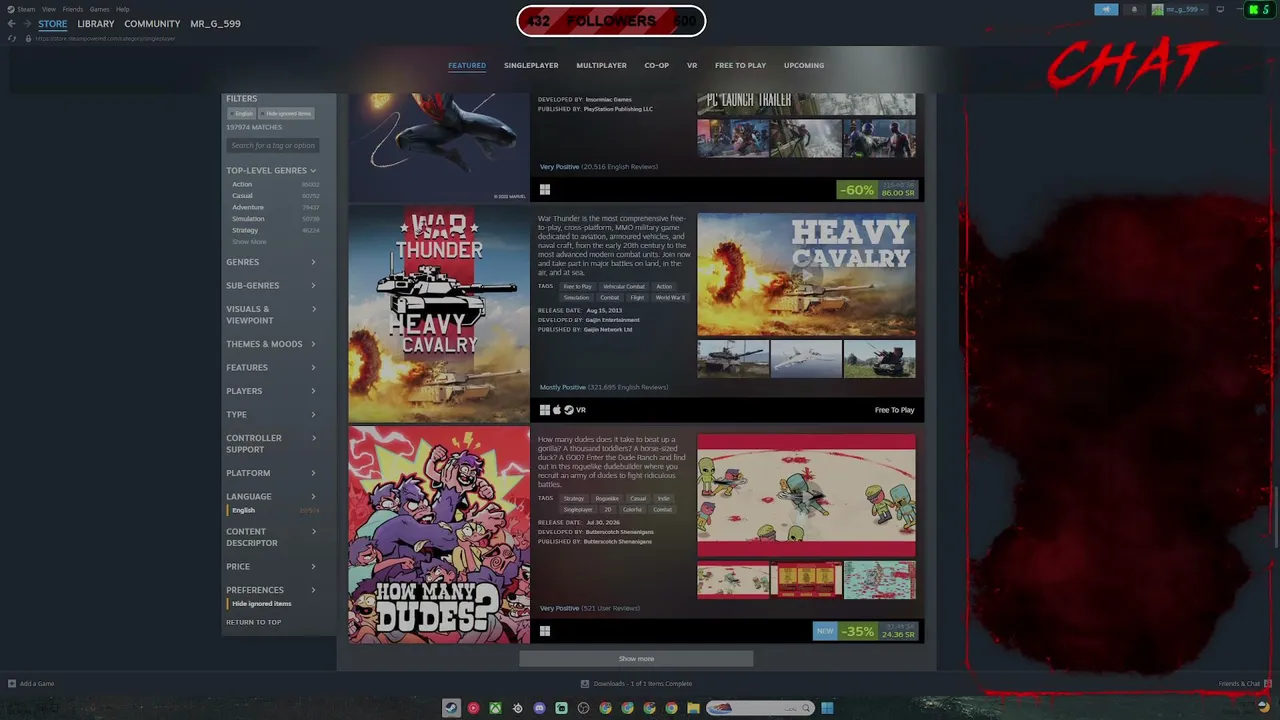Expand the Controller Support section
Image resolution: width=1280 pixels, height=720 pixels.
click(x=271, y=443)
